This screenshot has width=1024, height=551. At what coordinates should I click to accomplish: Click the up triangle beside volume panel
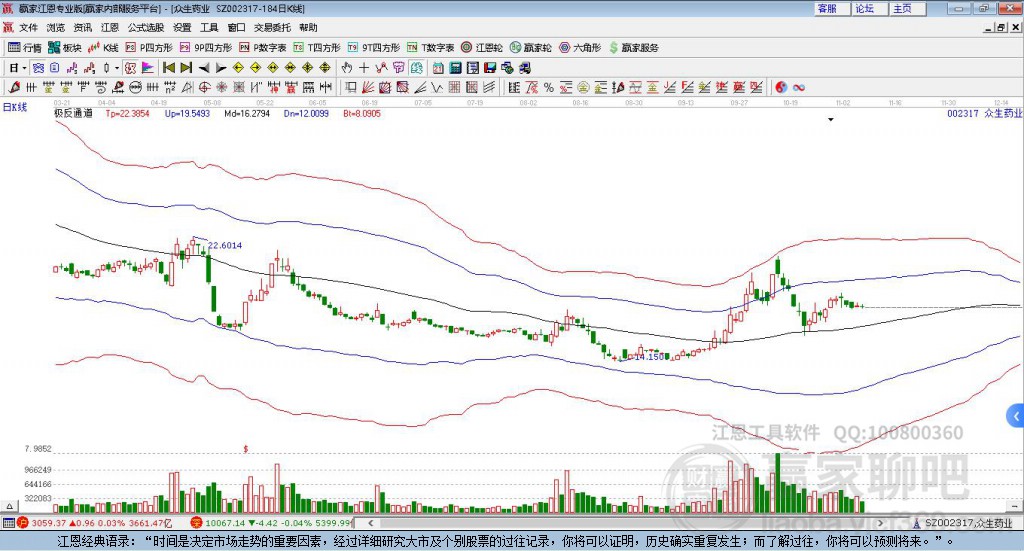(x=9, y=506)
